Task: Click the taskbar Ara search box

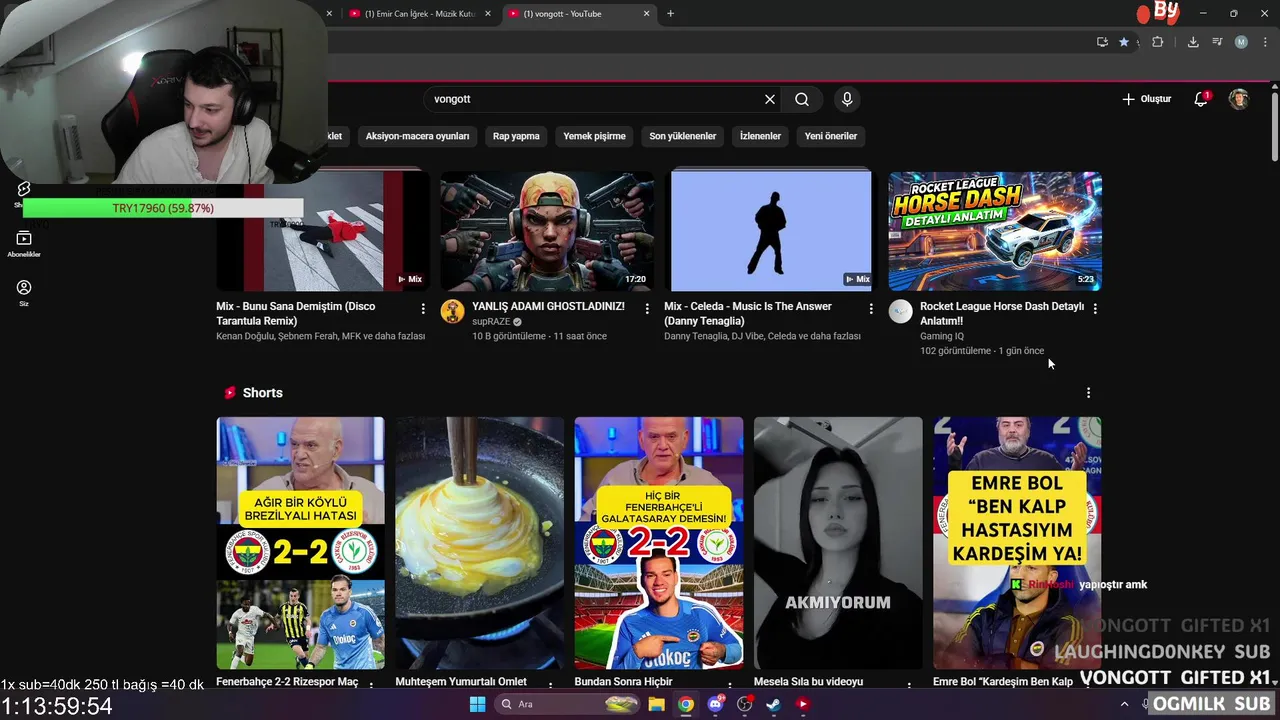Action: 567,704
